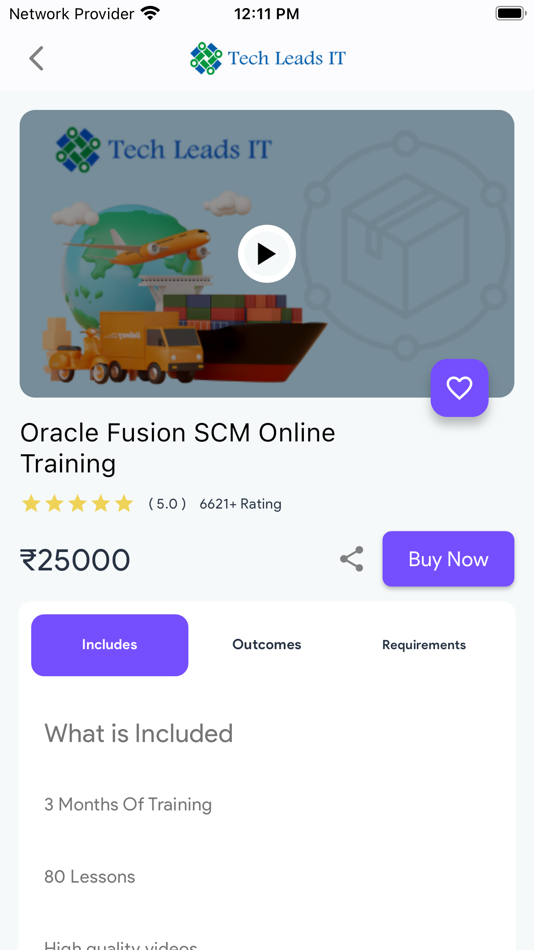The width and height of the screenshot is (534, 950).
Task: Click the Buy Now button
Action: (449, 559)
